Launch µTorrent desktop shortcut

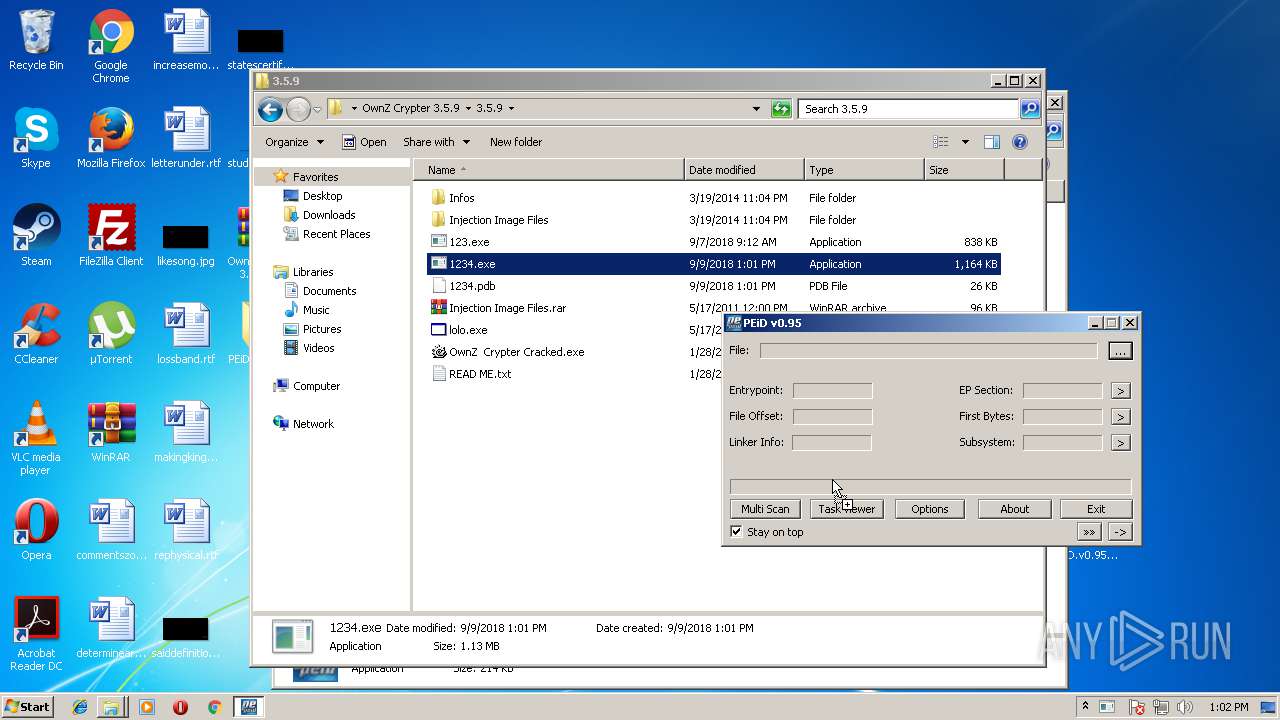pyautogui.click(x=111, y=334)
